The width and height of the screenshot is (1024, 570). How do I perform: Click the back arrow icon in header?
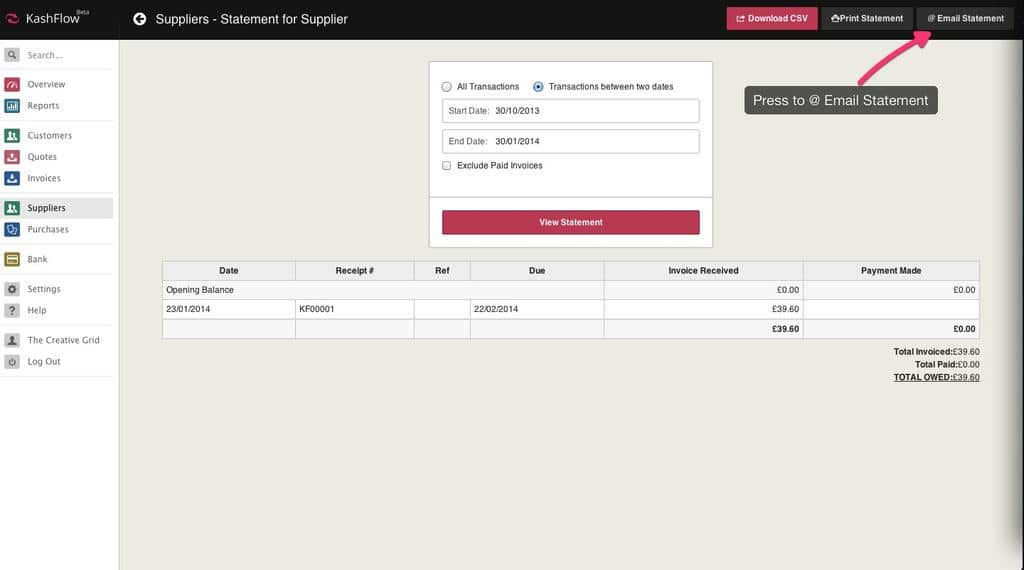click(x=140, y=19)
